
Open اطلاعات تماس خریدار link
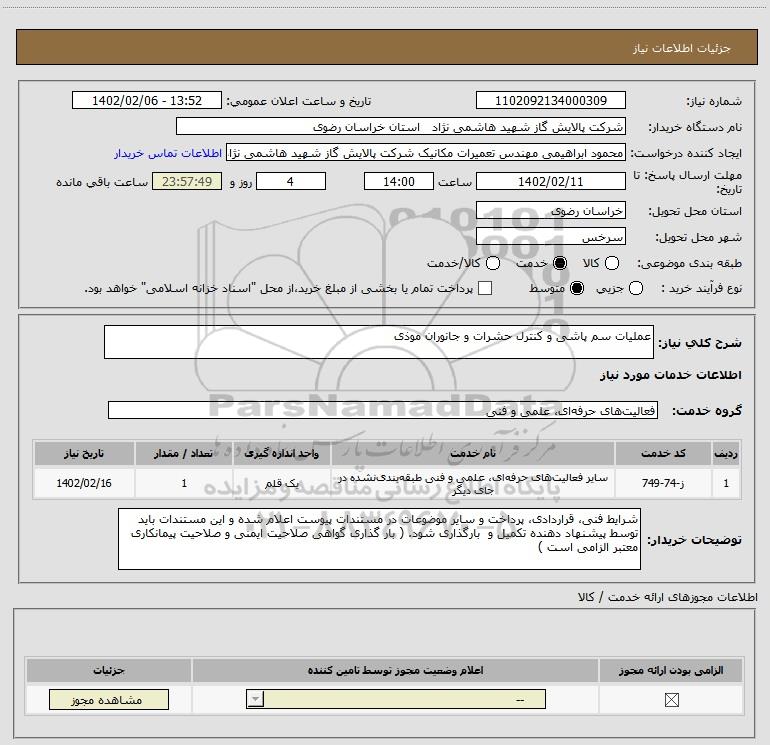[x=168, y=153]
